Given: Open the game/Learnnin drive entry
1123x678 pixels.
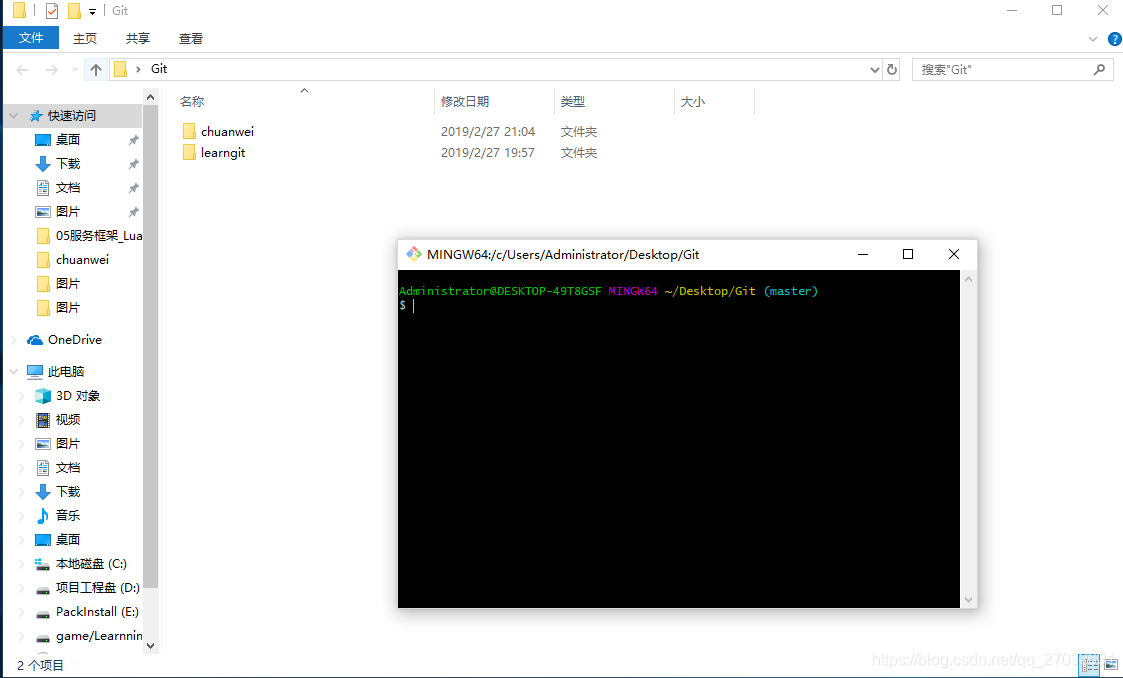Looking at the screenshot, I should click(99, 636).
